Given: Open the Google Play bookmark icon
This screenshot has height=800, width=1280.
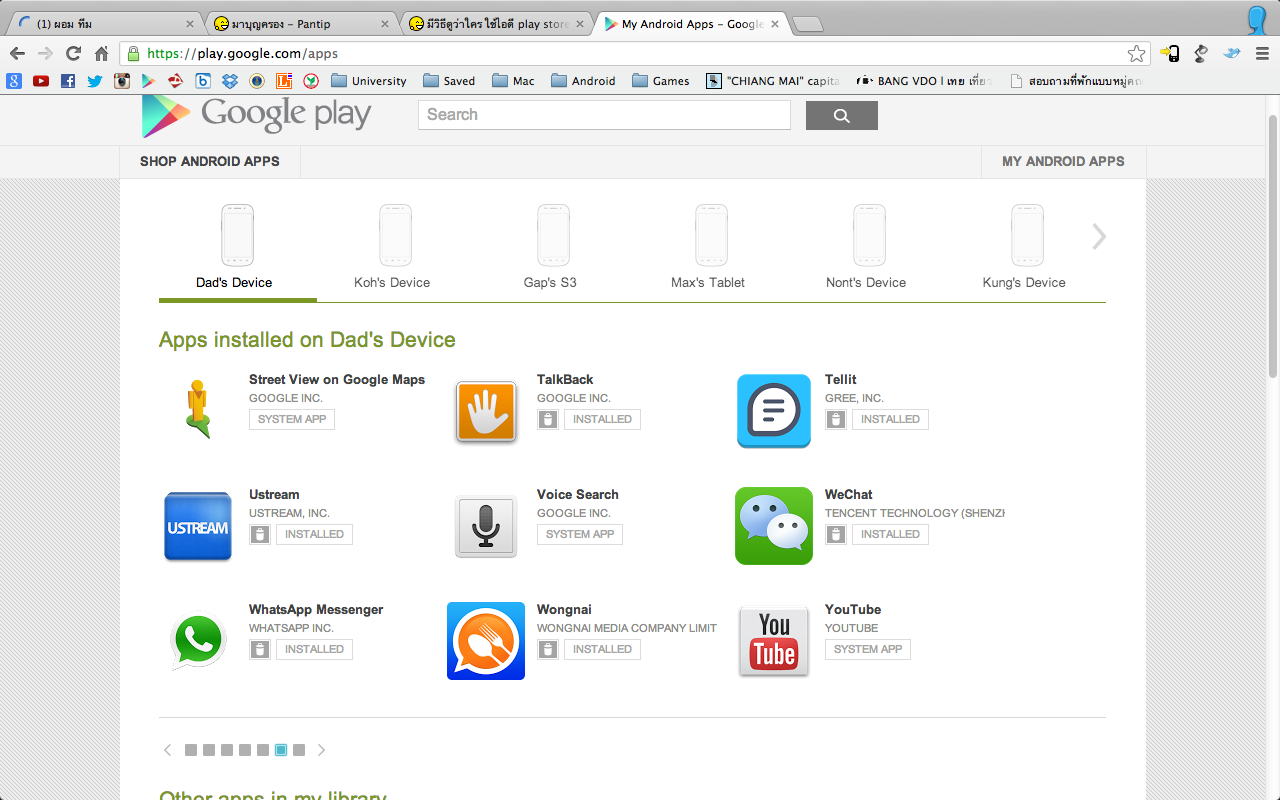Looking at the screenshot, I should click(148, 81).
